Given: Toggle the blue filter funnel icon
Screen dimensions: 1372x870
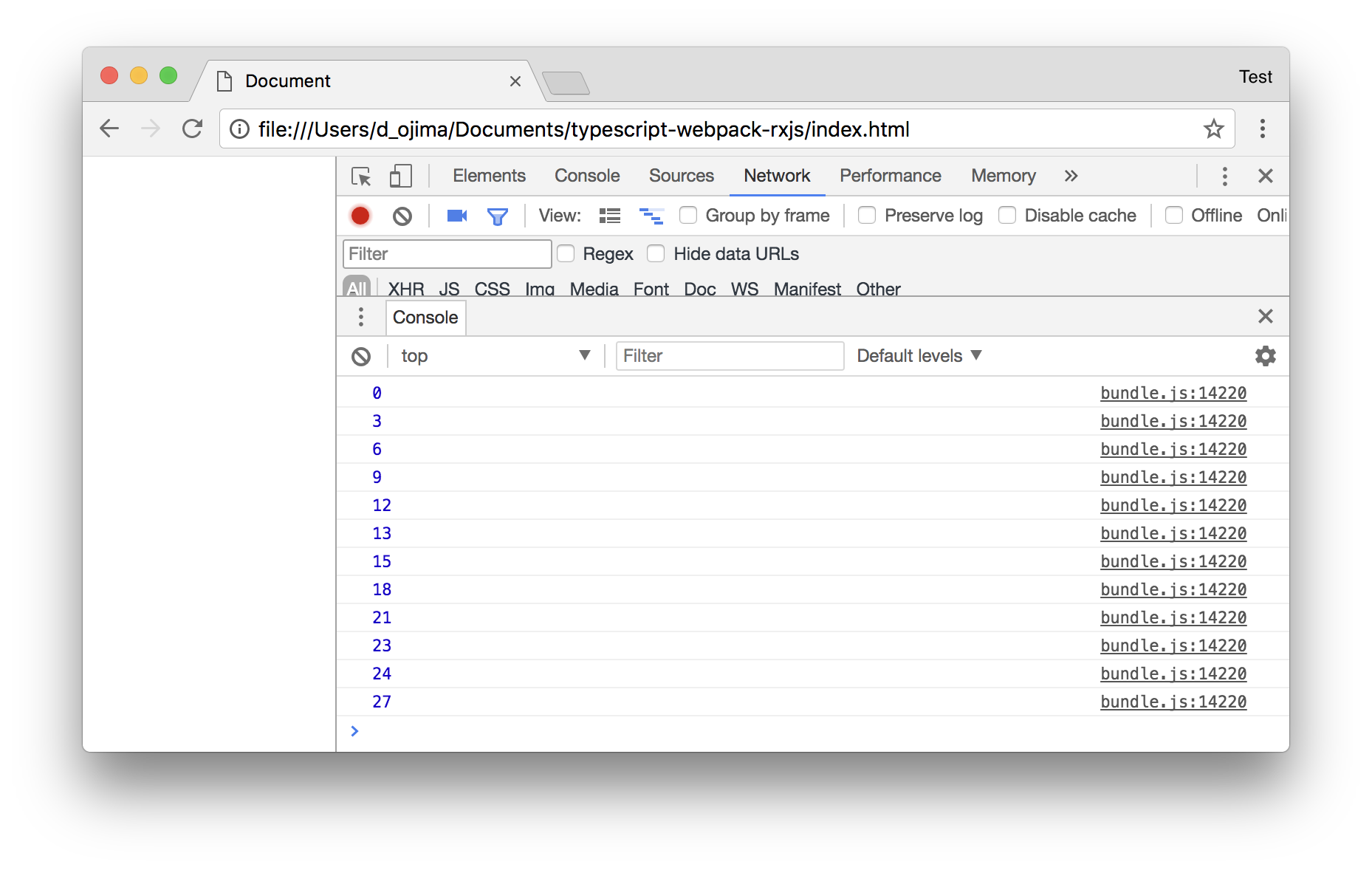Looking at the screenshot, I should coord(498,216).
